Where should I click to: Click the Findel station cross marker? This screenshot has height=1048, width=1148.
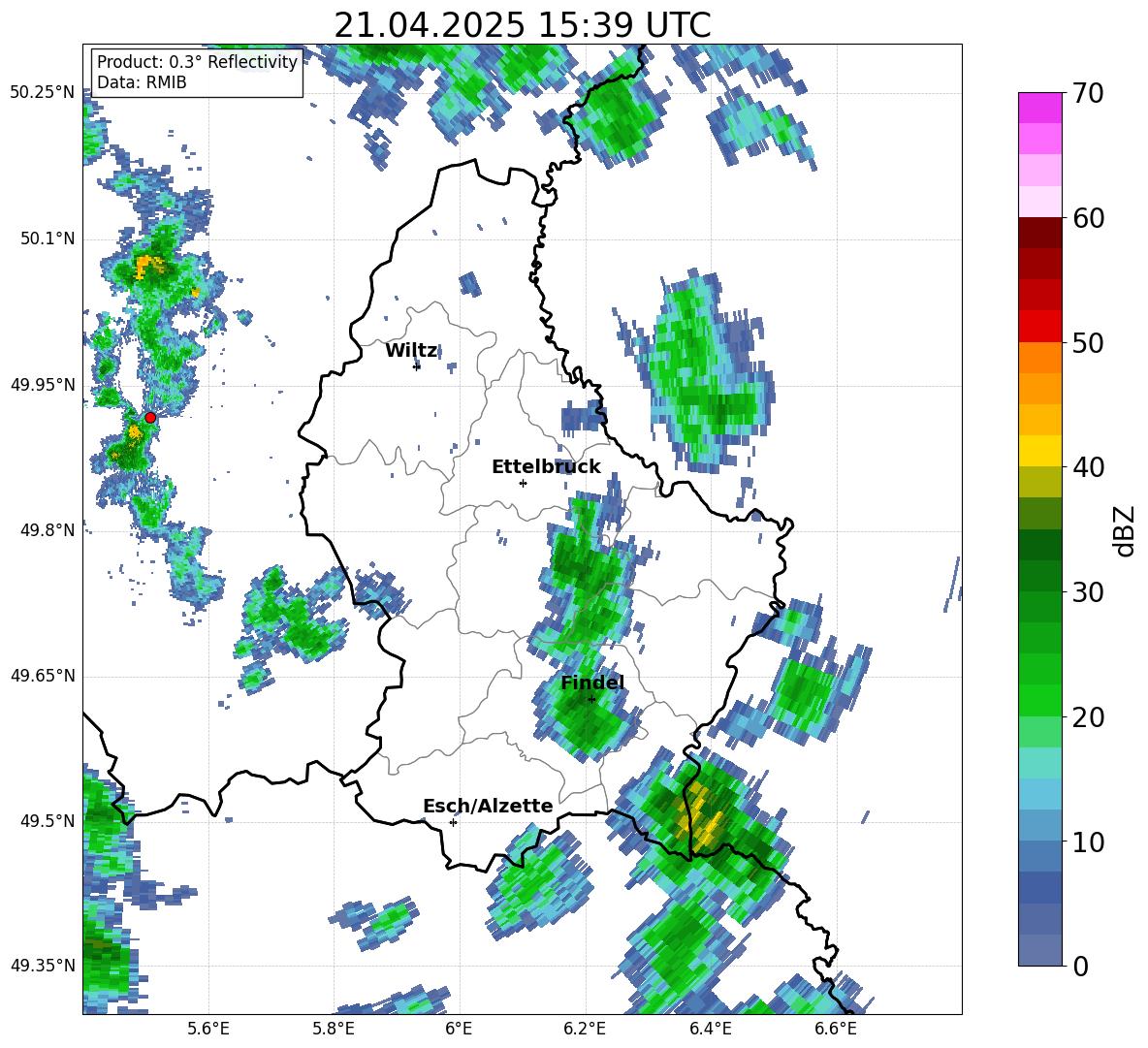pos(591,699)
